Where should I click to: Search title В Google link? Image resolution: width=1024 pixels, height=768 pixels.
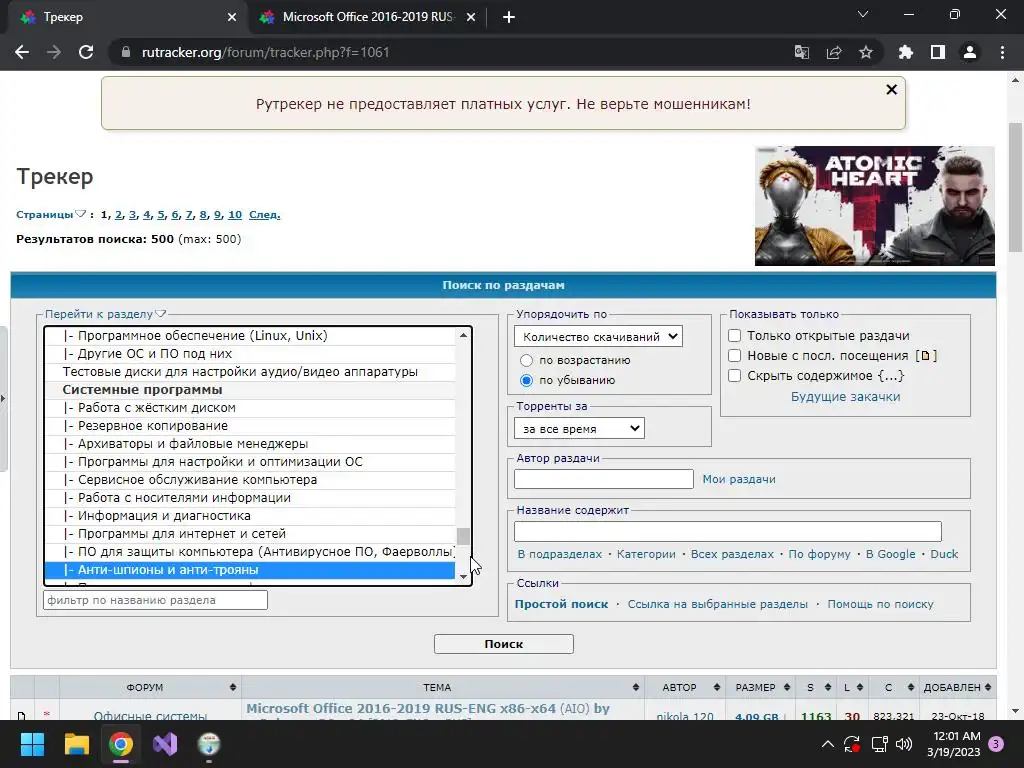[890, 554]
